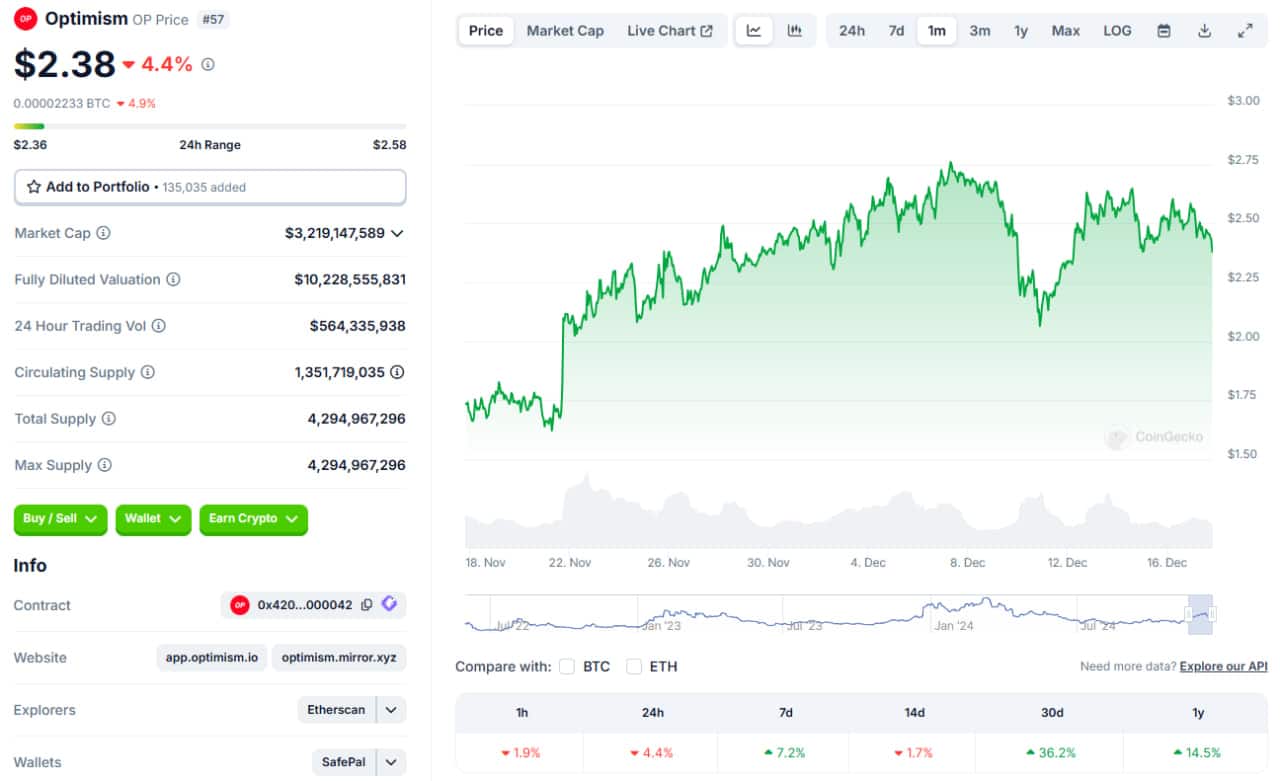Click the 7.2% value in the 7d column
The width and height of the screenshot is (1280, 781).
pyautogui.click(x=785, y=753)
